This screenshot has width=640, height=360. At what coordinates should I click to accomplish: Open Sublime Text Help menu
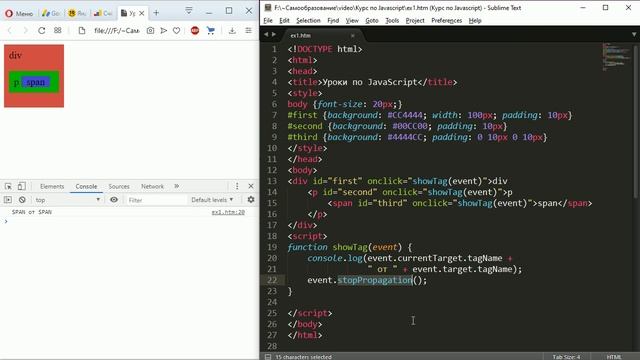tap(475, 20)
